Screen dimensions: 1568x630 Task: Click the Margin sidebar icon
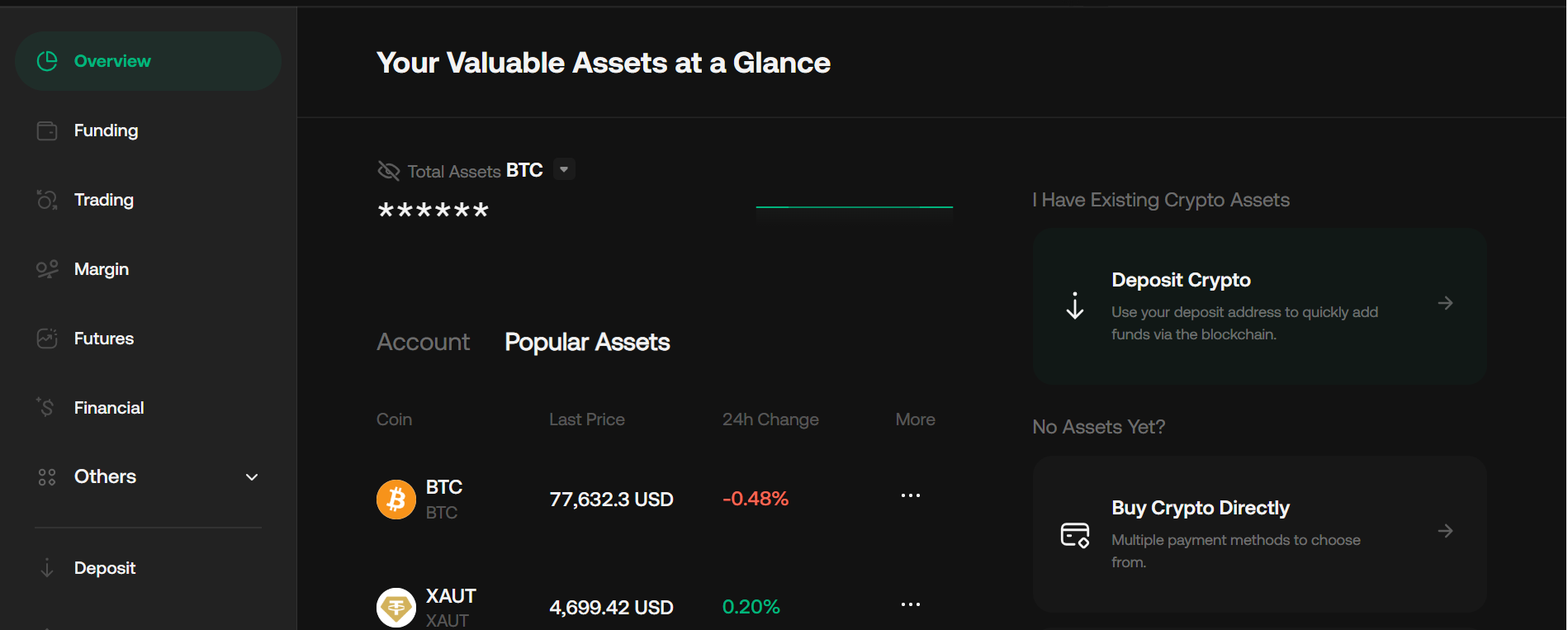tap(47, 269)
